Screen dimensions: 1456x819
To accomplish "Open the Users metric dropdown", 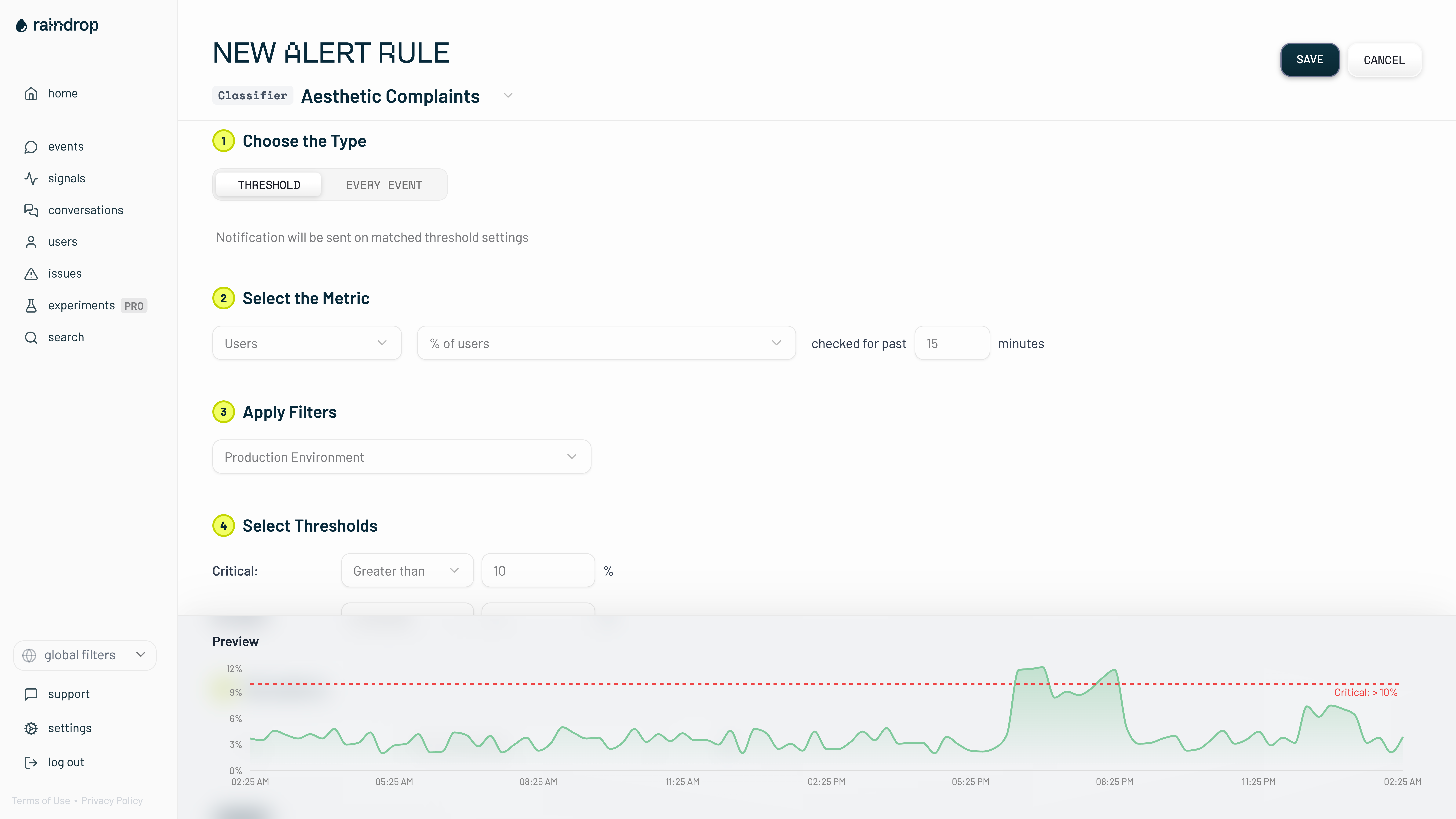I will pos(307,343).
